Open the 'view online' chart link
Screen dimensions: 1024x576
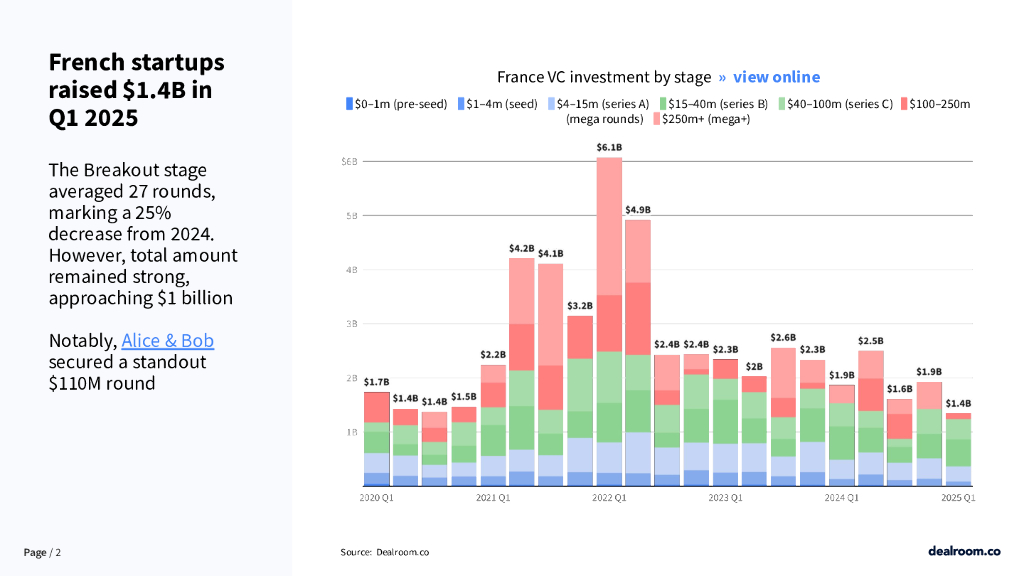776,77
